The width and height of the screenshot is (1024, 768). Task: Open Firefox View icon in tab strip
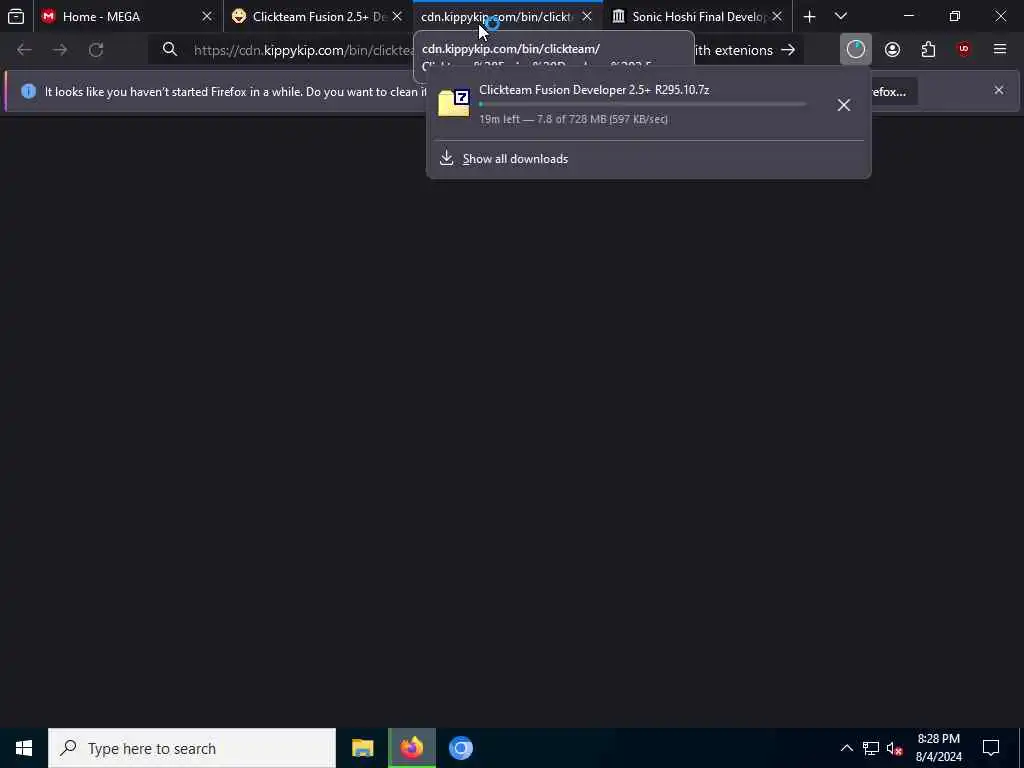(16, 16)
